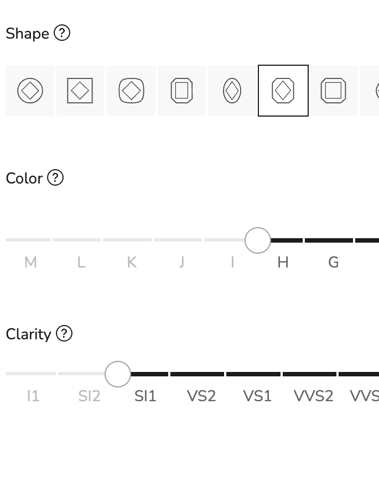Image resolution: width=379 pixels, height=488 pixels.
Task: Select the princess cut shape
Action: (80, 91)
